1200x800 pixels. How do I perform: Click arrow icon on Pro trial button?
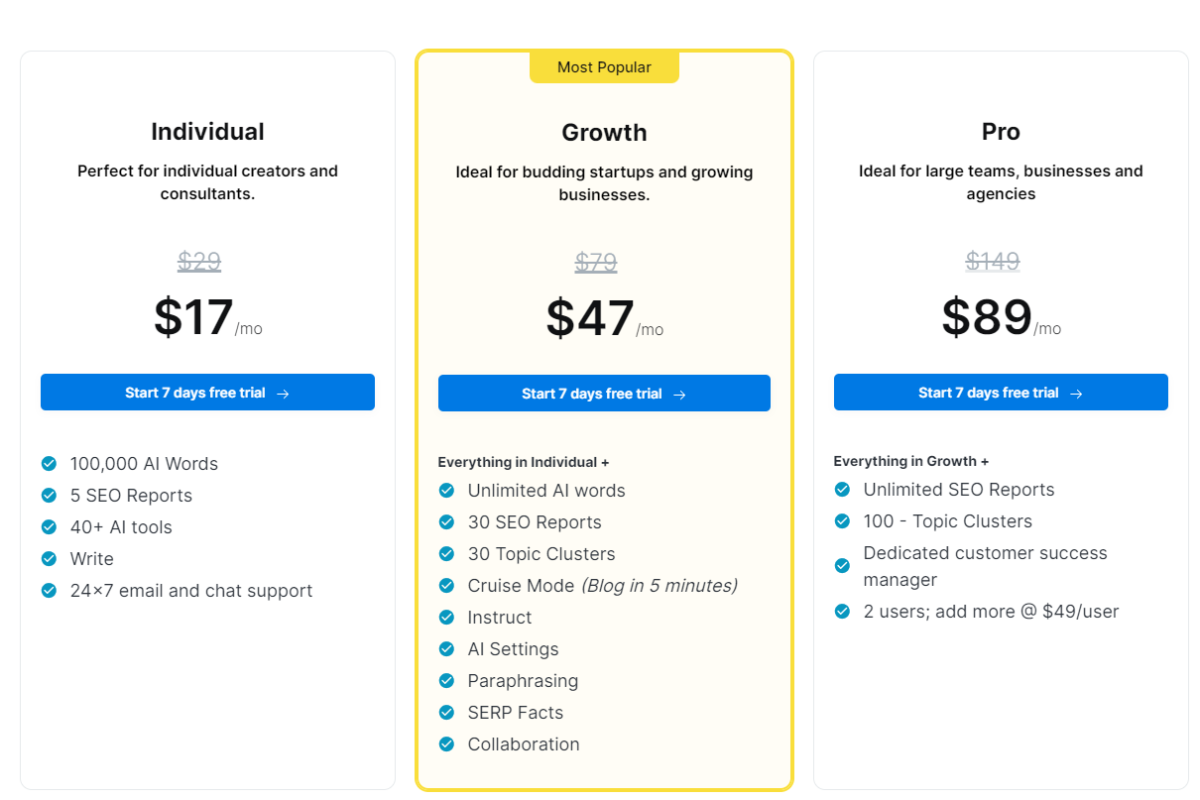pos(1076,393)
